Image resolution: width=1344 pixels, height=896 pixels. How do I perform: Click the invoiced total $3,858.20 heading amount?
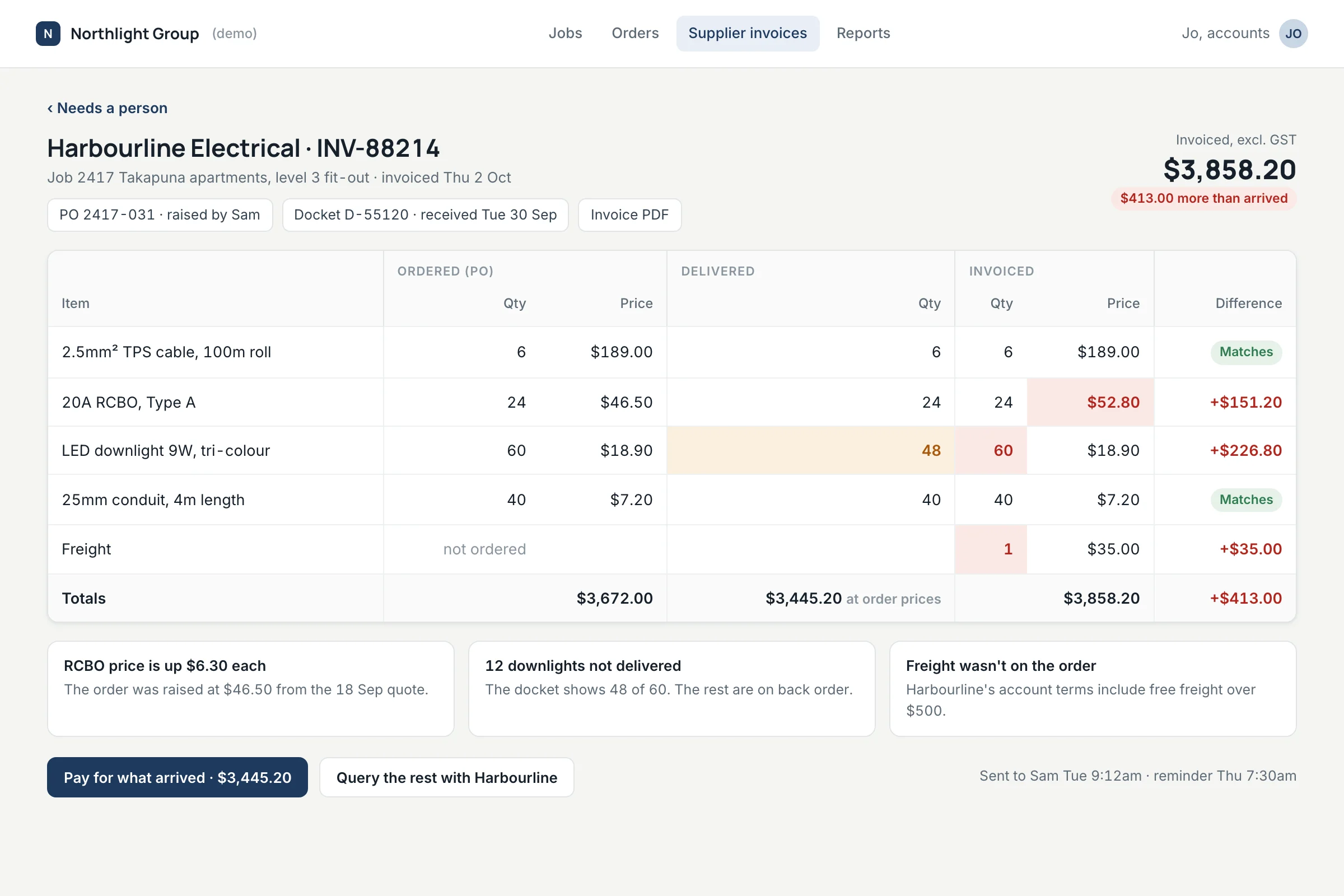(x=1230, y=170)
